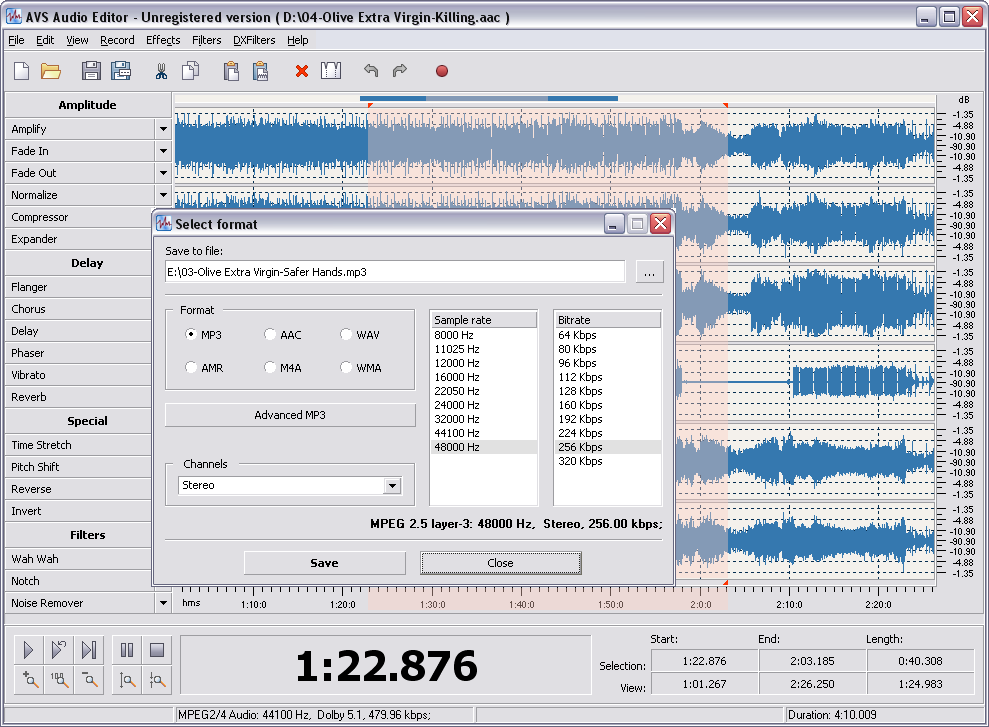989x727 pixels.
Task: Click the red Record button in toolbar
Action: coord(441,71)
